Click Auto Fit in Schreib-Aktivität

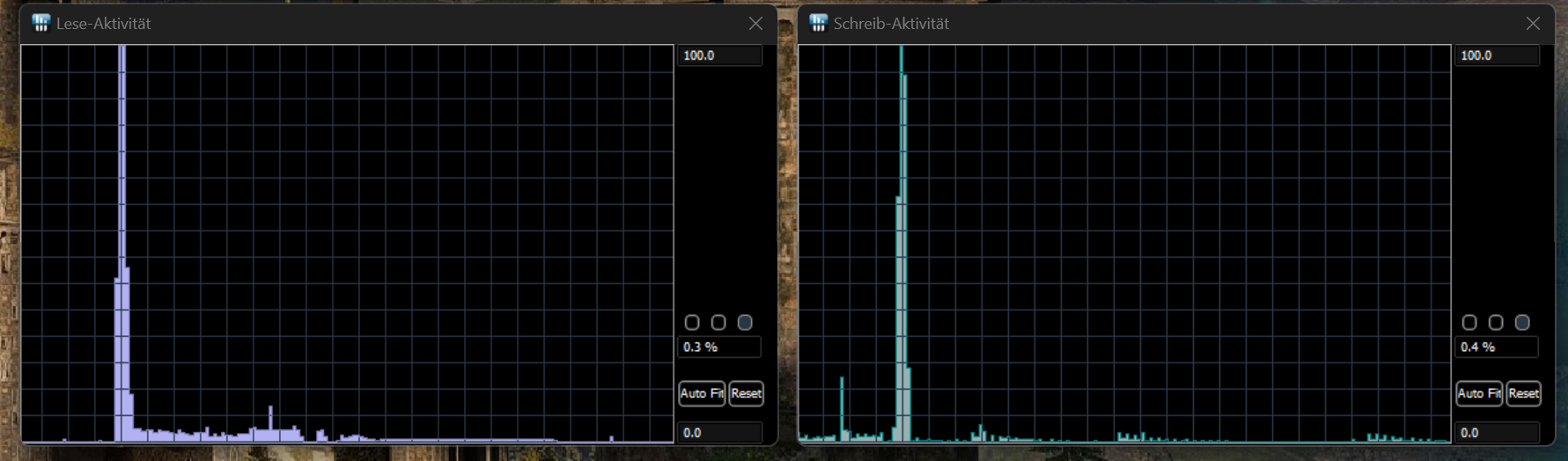pyautogui.click(x=1479, y=393)
